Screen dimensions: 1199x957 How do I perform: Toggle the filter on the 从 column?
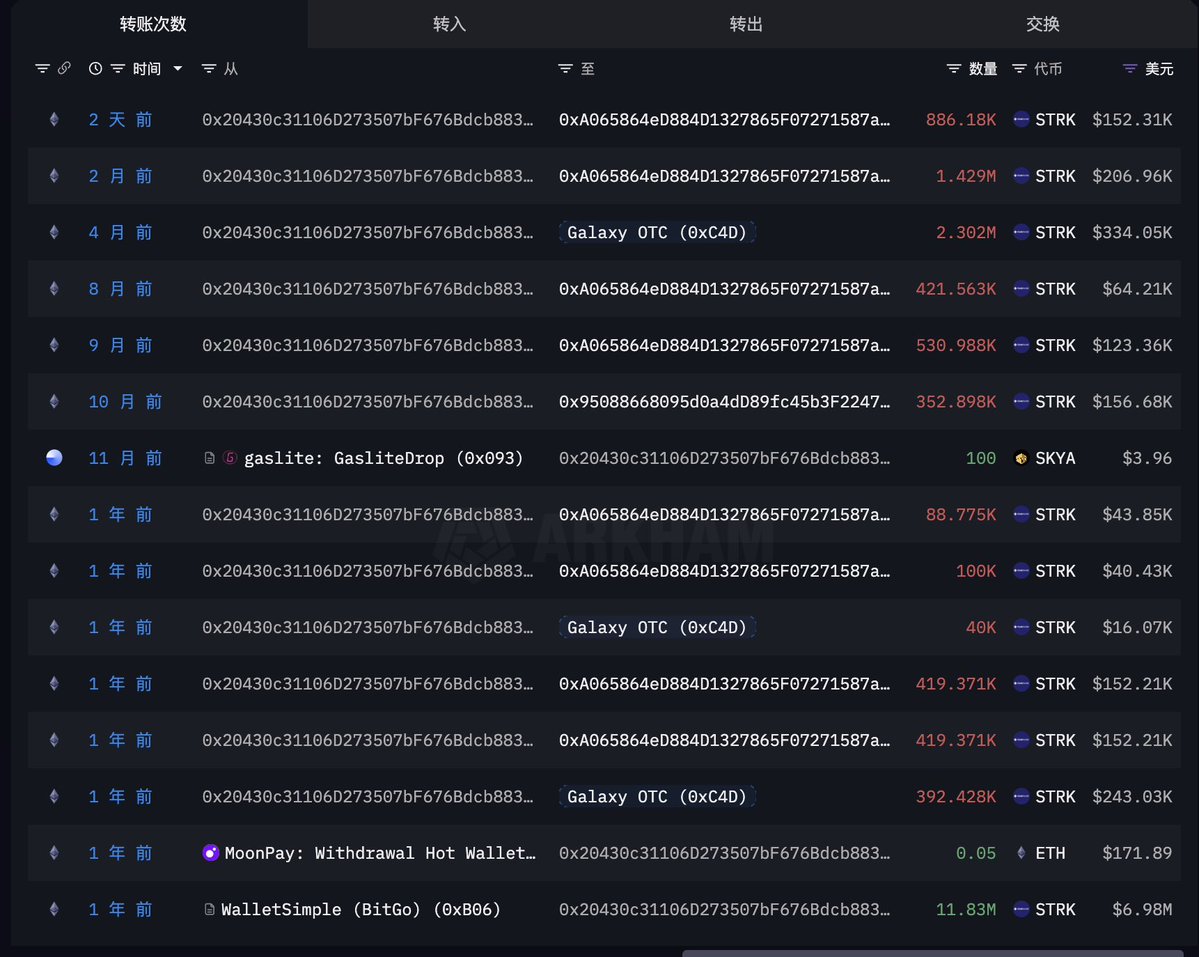[x=210, y=68]
